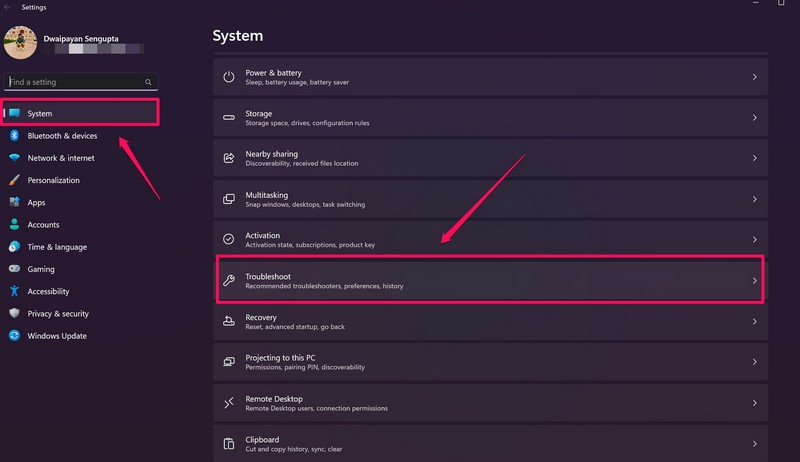
Task: Click the Find a setting search box
Action: [78, 82]
